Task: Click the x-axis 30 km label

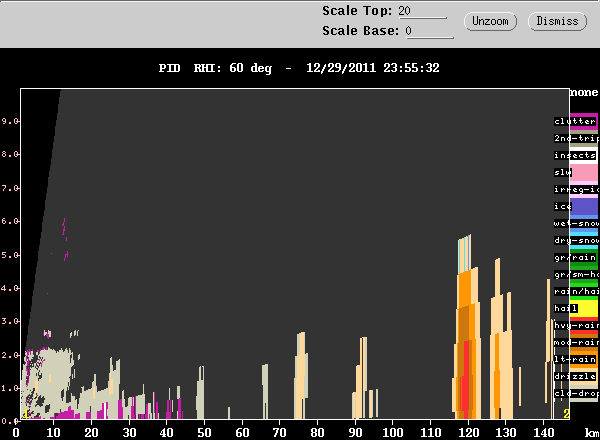Action: [129, 433]
